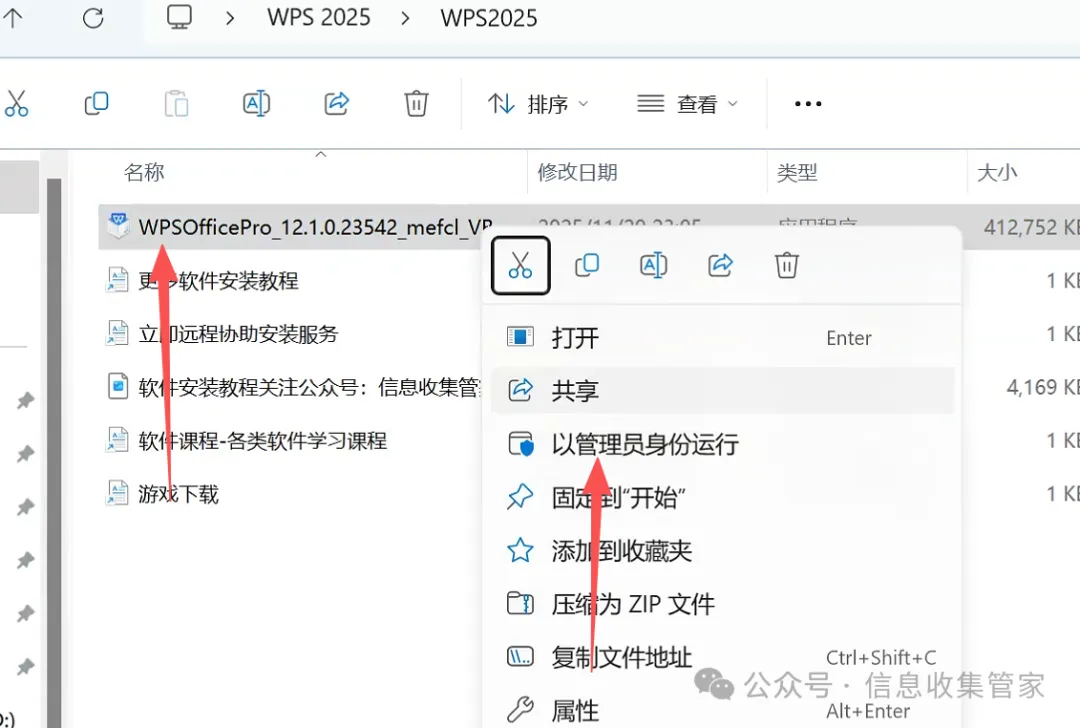Select the 更多软件安装教程 file
The image size is (1080, 728).
[x=218, y=280]
